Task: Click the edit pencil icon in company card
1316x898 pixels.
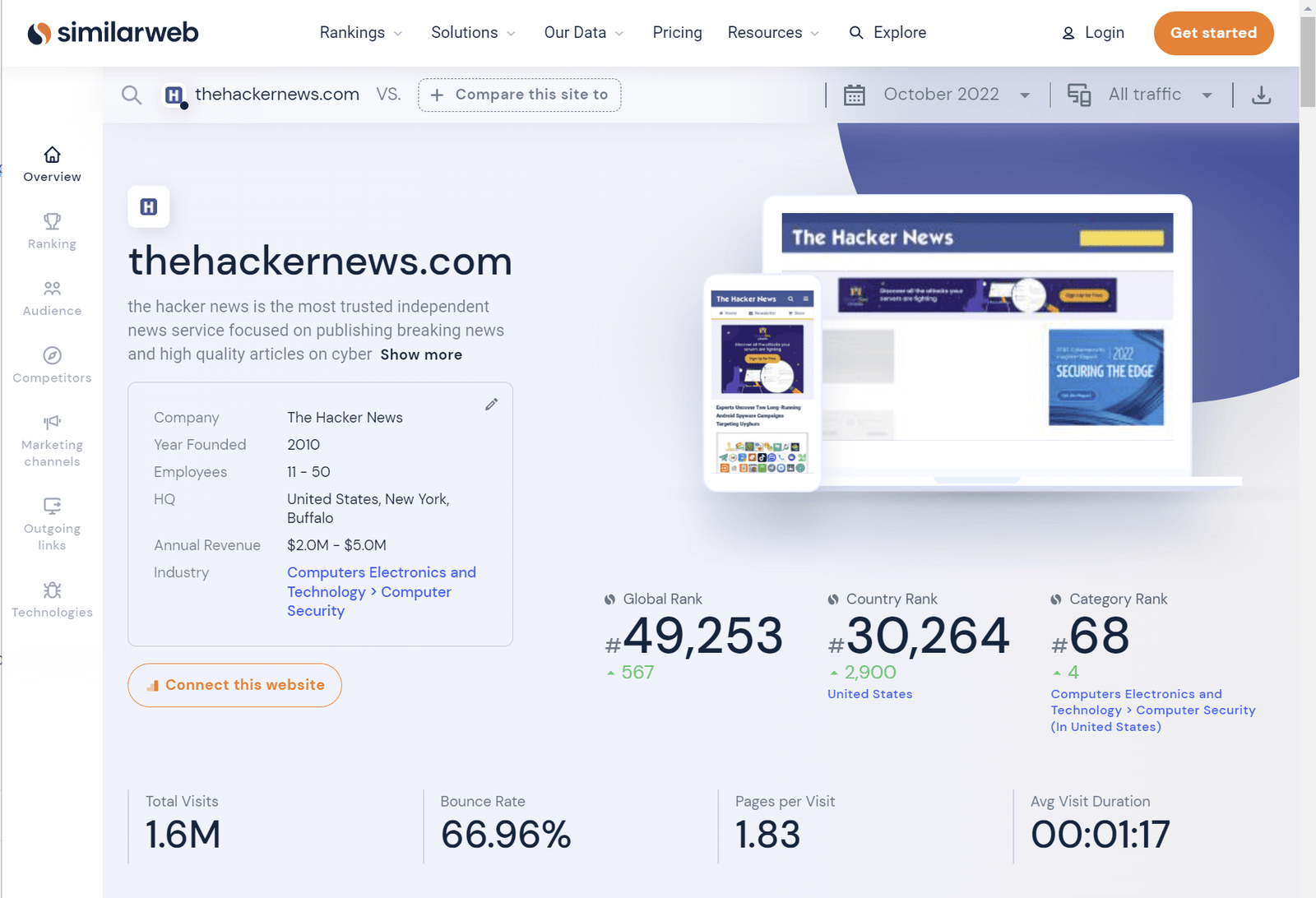Action: click(x=491, y=404)
